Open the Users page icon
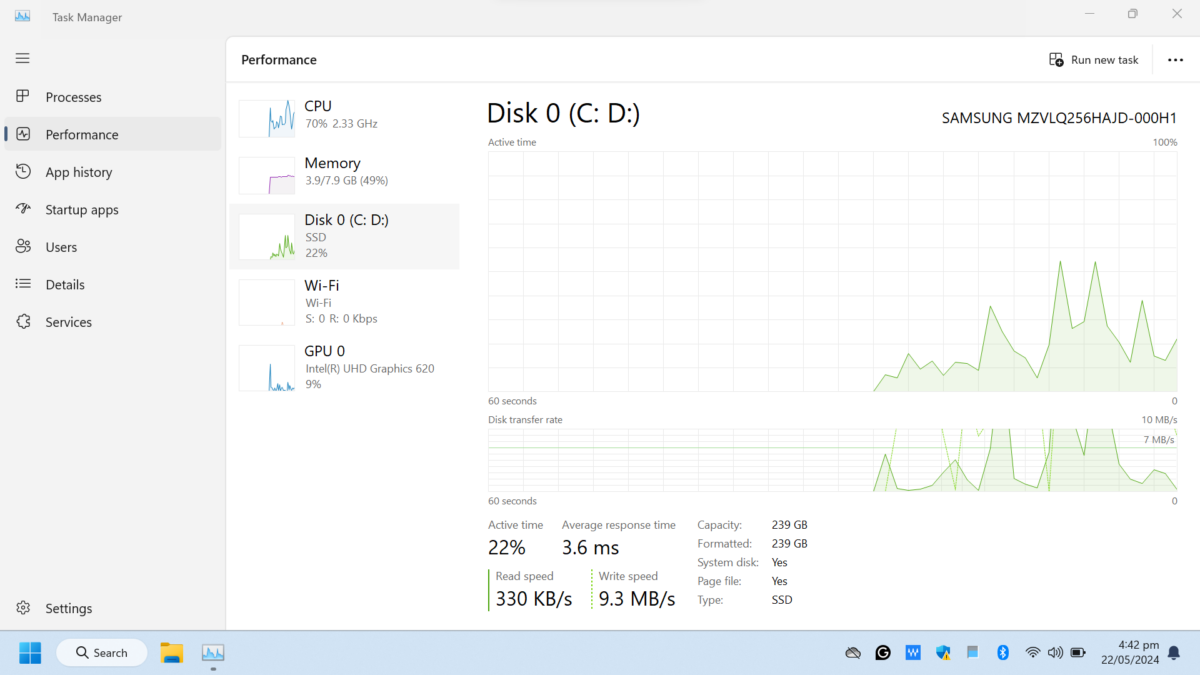 click(23, 247)
